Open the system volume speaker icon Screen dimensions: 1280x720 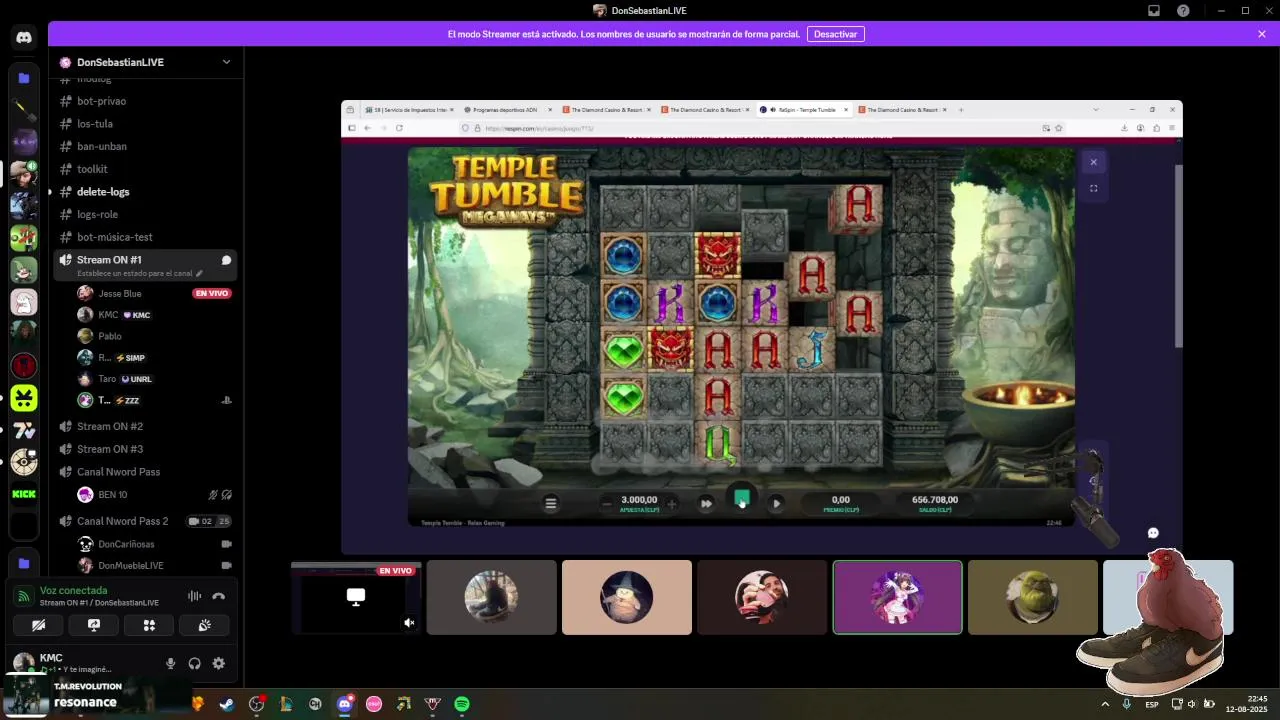click(x=1191, y=704)
